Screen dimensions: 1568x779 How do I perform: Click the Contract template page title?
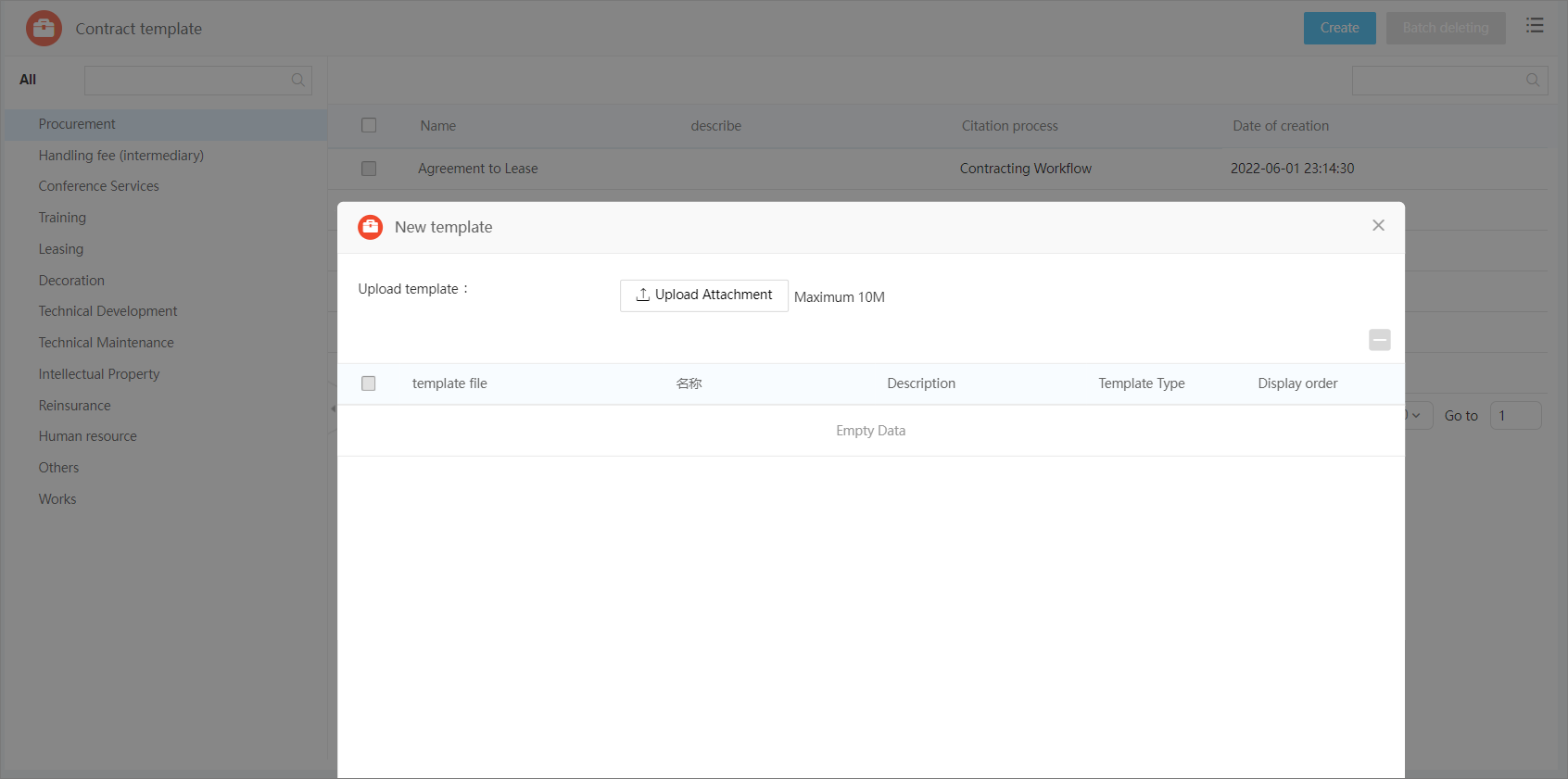pyautogui.click(x=139, y=29)
